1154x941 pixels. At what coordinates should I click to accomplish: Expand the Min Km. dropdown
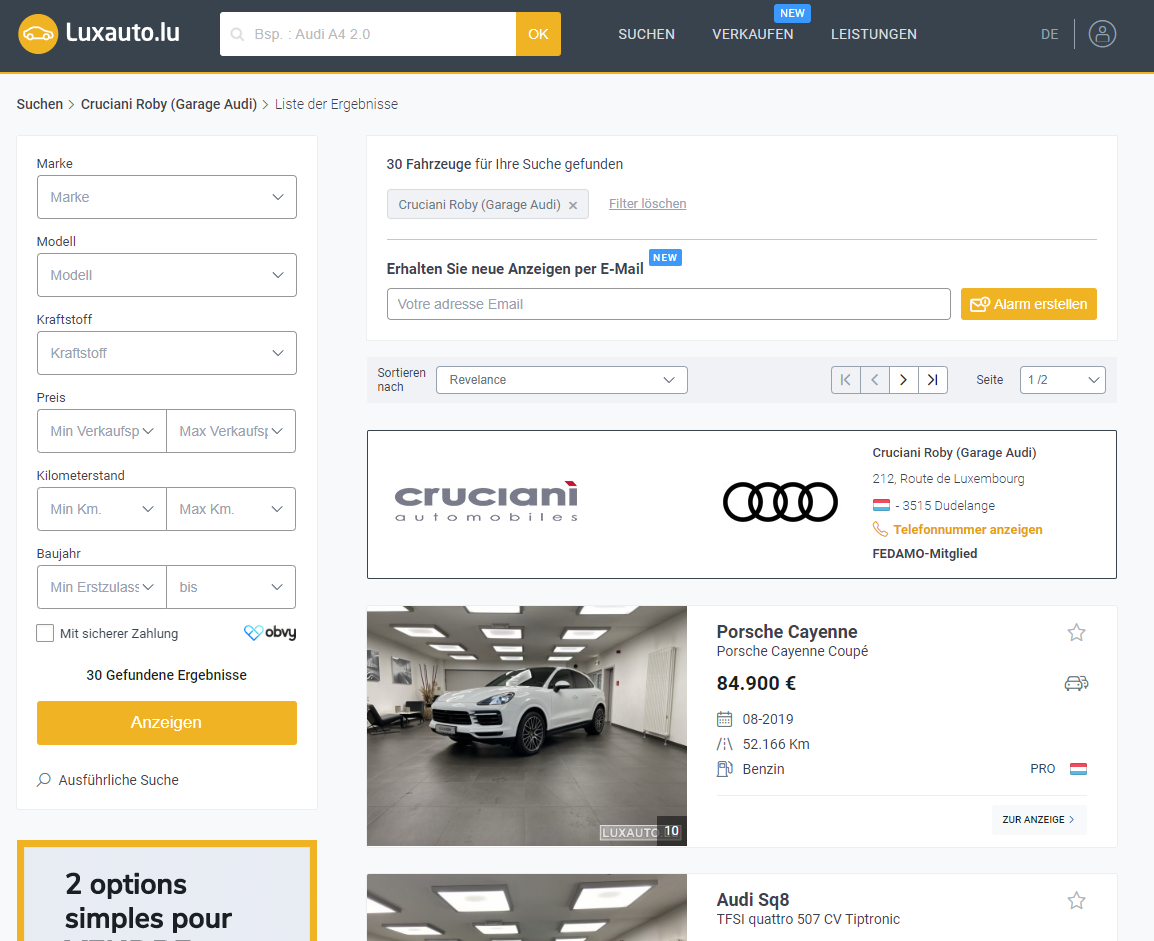102,509
